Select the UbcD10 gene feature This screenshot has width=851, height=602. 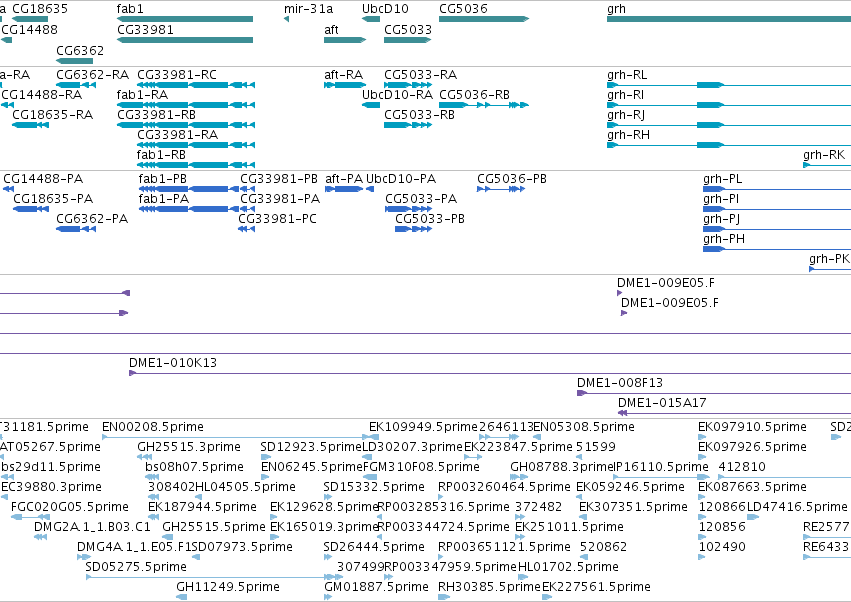click(x=371, y=19)
